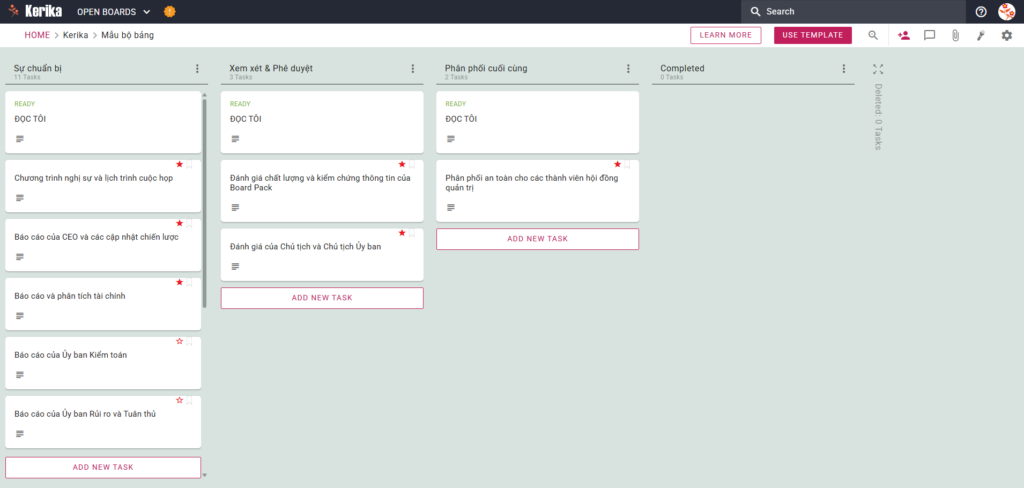Go to HOME breadcrumb
Image resolution: width=1024 pixels, height=488 pixels.
tap(37, 35)
